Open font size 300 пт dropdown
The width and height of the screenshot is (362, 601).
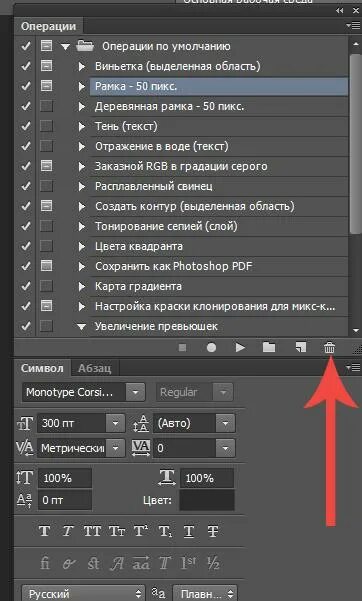coord(115,423)
